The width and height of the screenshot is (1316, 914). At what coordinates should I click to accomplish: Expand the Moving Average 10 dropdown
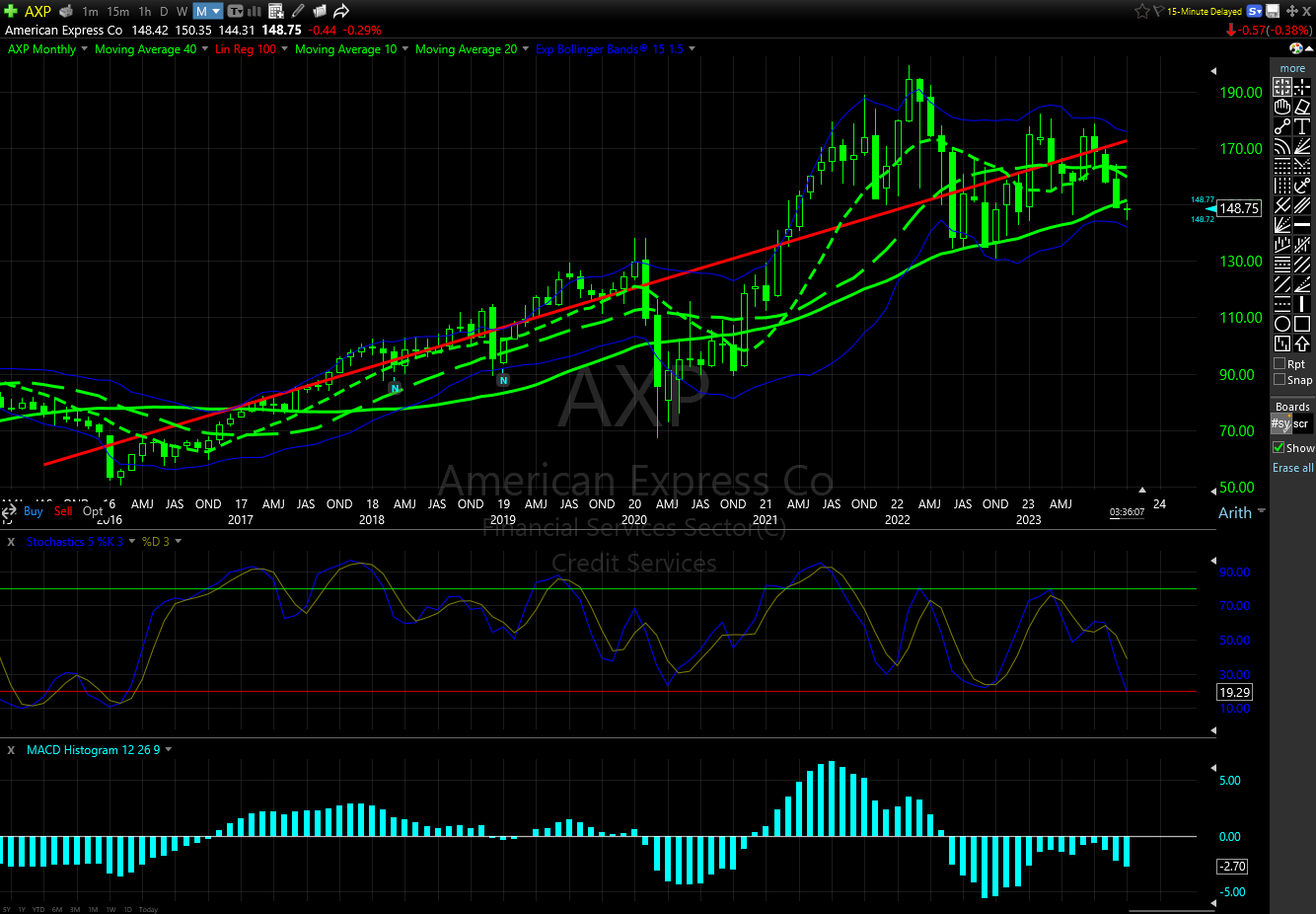pyautogui.click(x=404, y=48)
